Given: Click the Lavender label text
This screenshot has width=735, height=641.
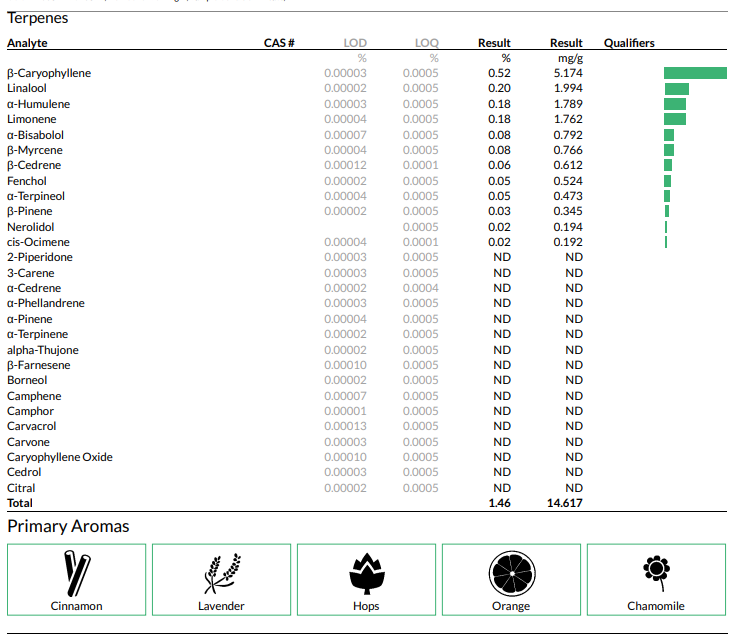Looking at the screenshot, I should 221,606.
